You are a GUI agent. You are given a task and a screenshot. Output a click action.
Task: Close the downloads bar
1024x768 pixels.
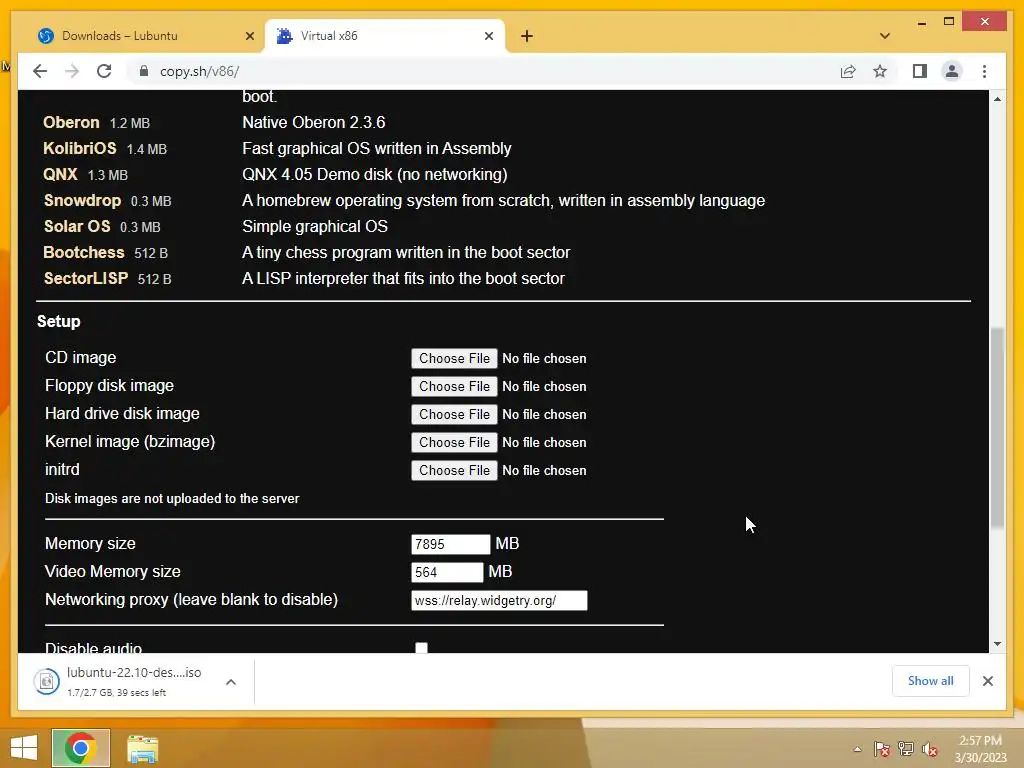pos(987,681)
